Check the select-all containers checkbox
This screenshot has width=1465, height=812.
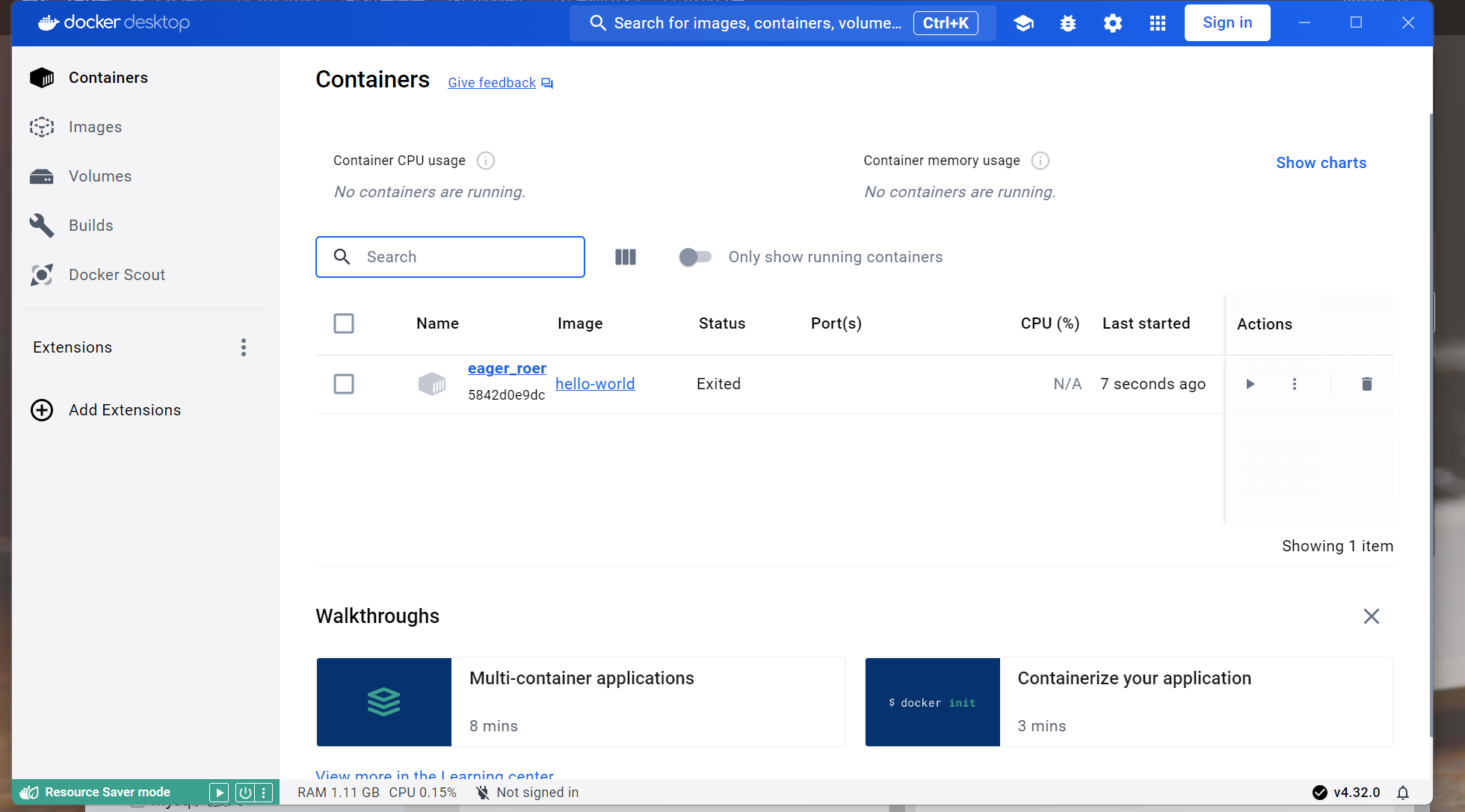(344, 323)
